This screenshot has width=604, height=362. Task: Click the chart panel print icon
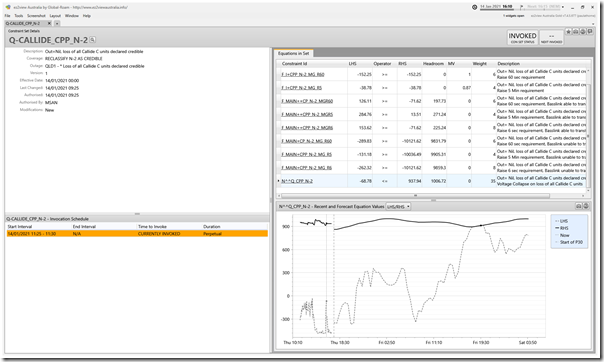pyautogui.click(x=579, y=206)
